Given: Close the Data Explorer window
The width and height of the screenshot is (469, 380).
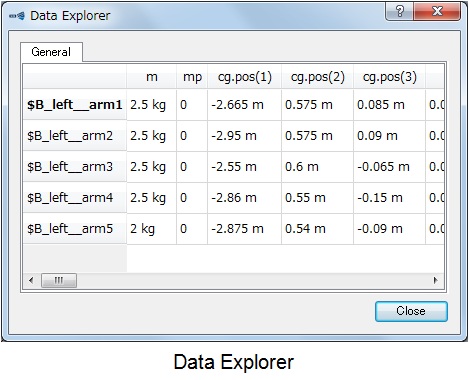Looking at the screenshot, I should pos(437,12).
